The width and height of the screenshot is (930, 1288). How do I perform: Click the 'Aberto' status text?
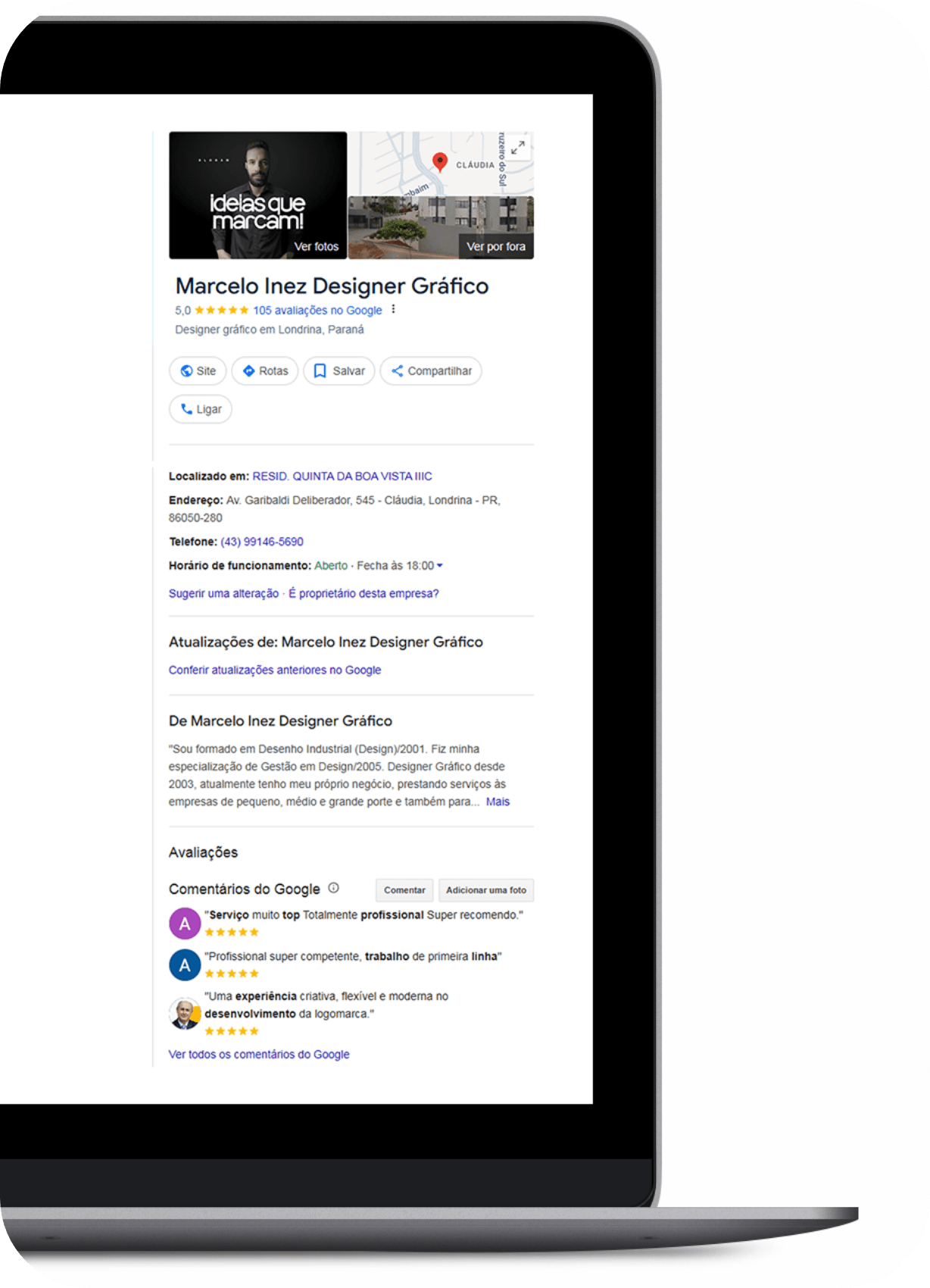coord(331,565)
